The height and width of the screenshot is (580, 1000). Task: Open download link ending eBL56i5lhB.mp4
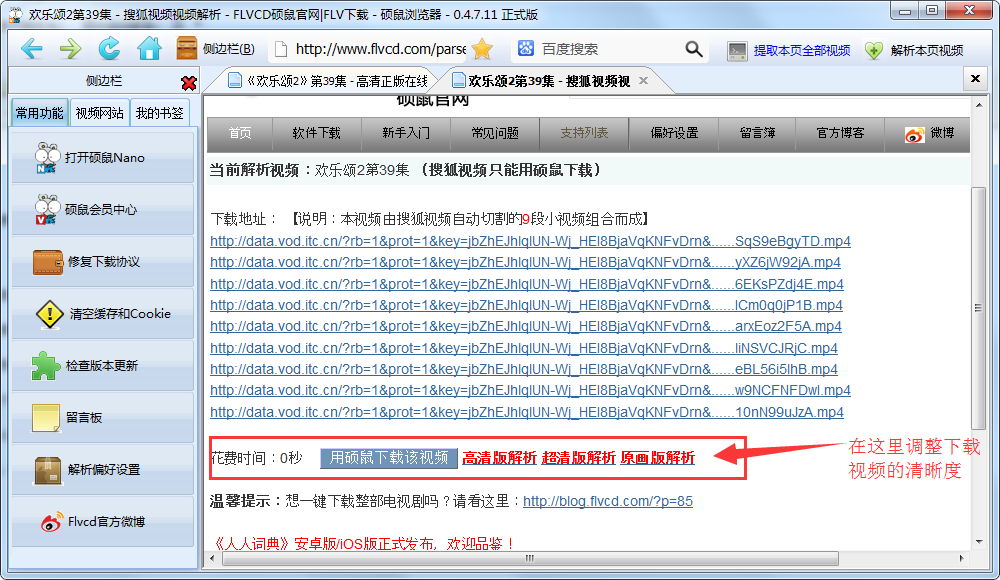tap(524, 369)
